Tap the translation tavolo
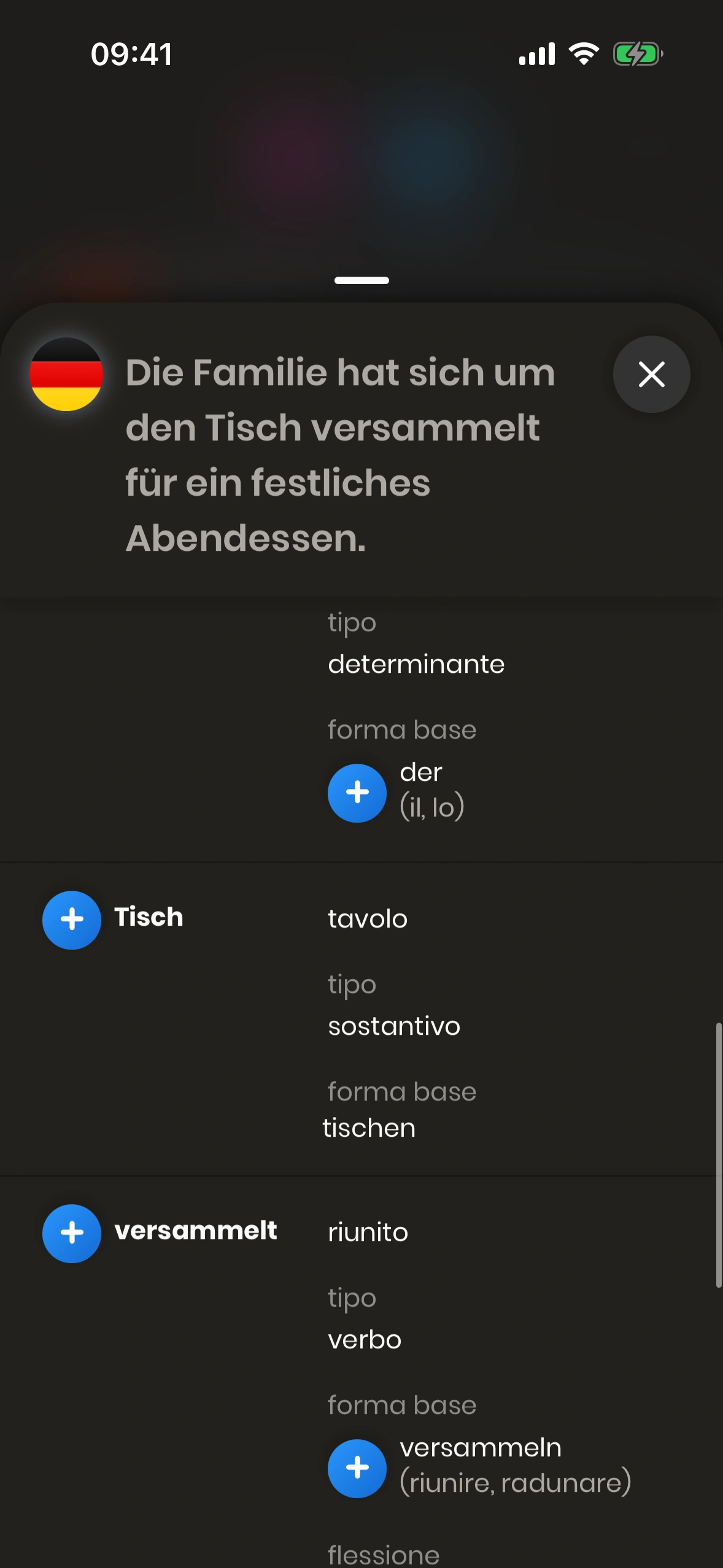This screenshot has width=723, height=1568. click(x=368, y=919)
